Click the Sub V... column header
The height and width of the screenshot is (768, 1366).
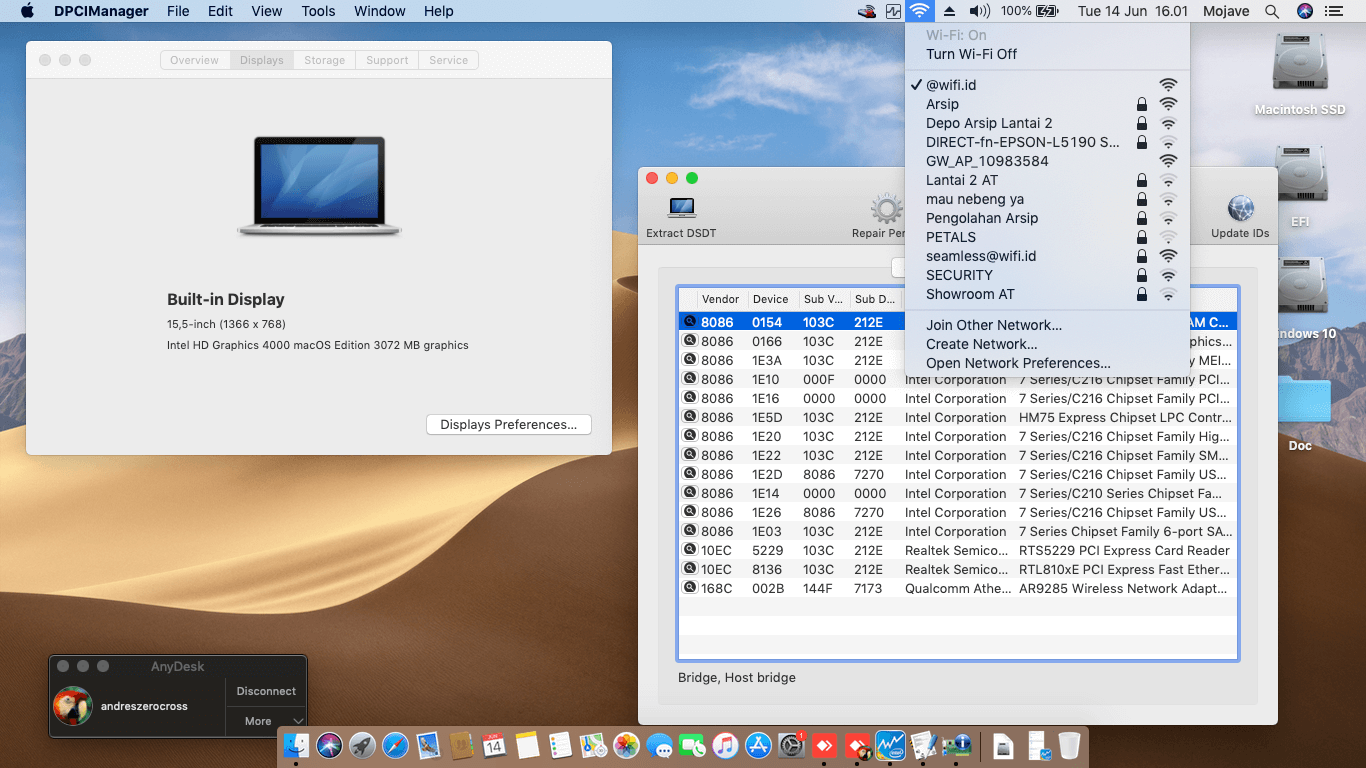point(825,299)
